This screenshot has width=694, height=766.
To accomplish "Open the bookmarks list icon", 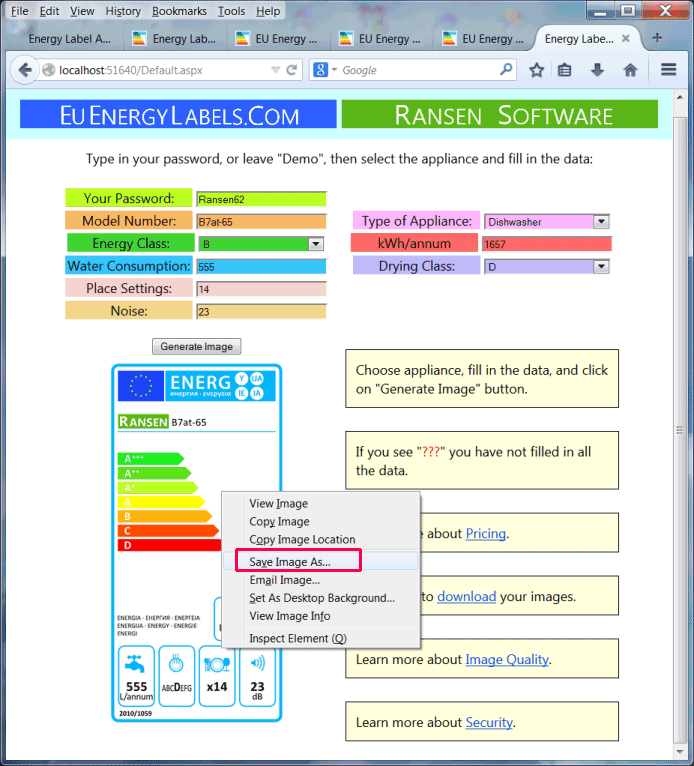I will (x=565, y=70).
